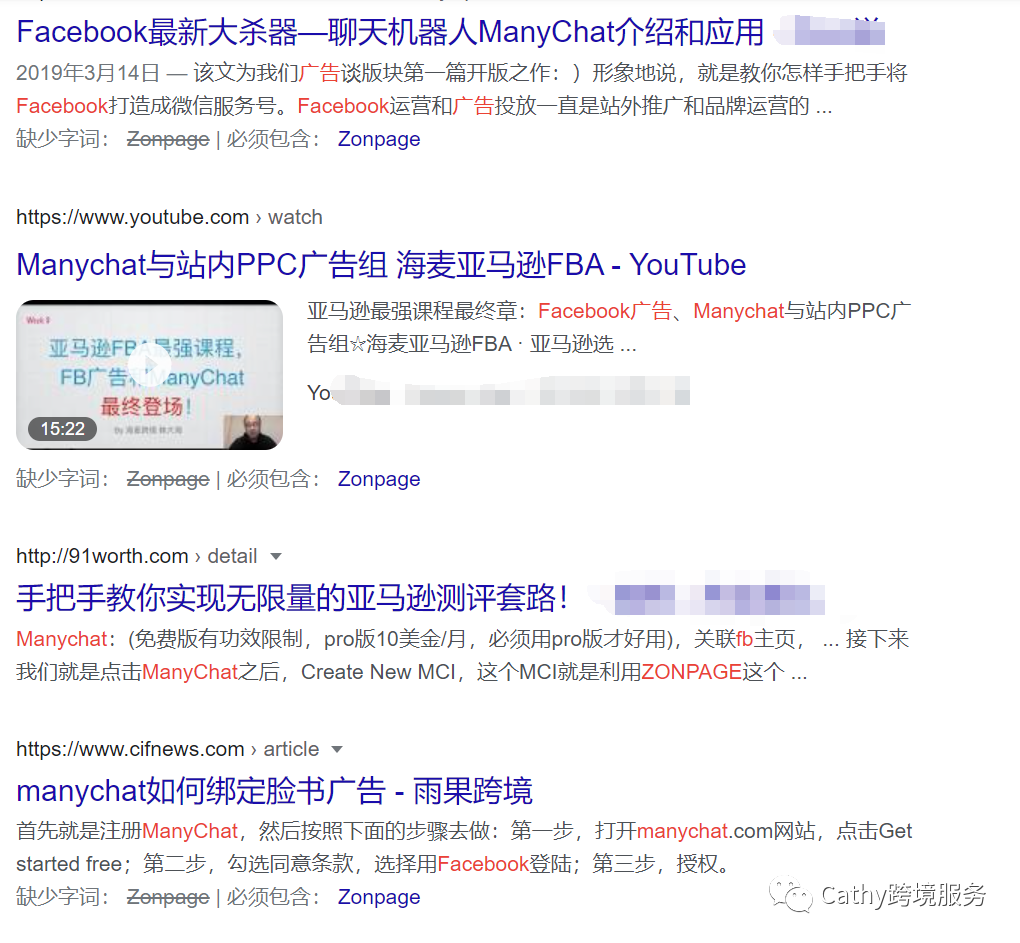The width and height of the screenshot is (1020, 943).
Task: Click the play icon on the video thumbnail
Action: point(149,366)
